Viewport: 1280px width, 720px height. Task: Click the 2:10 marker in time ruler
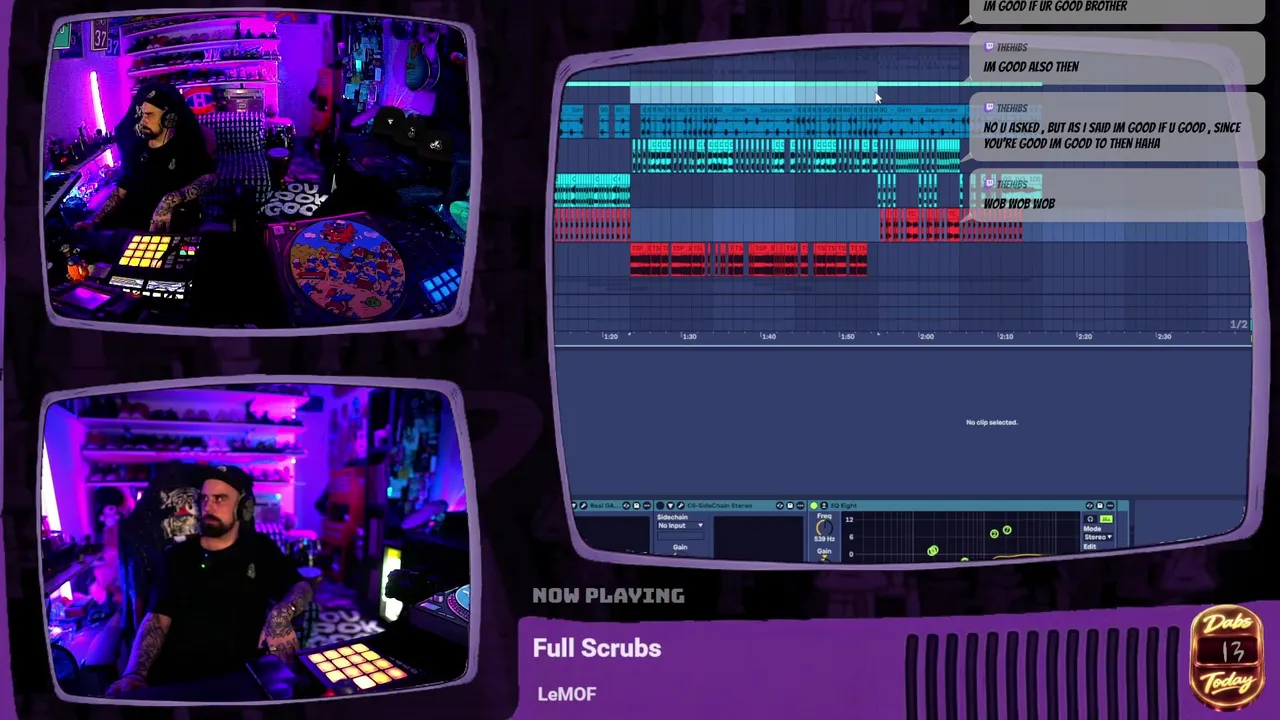(1006, 337)
